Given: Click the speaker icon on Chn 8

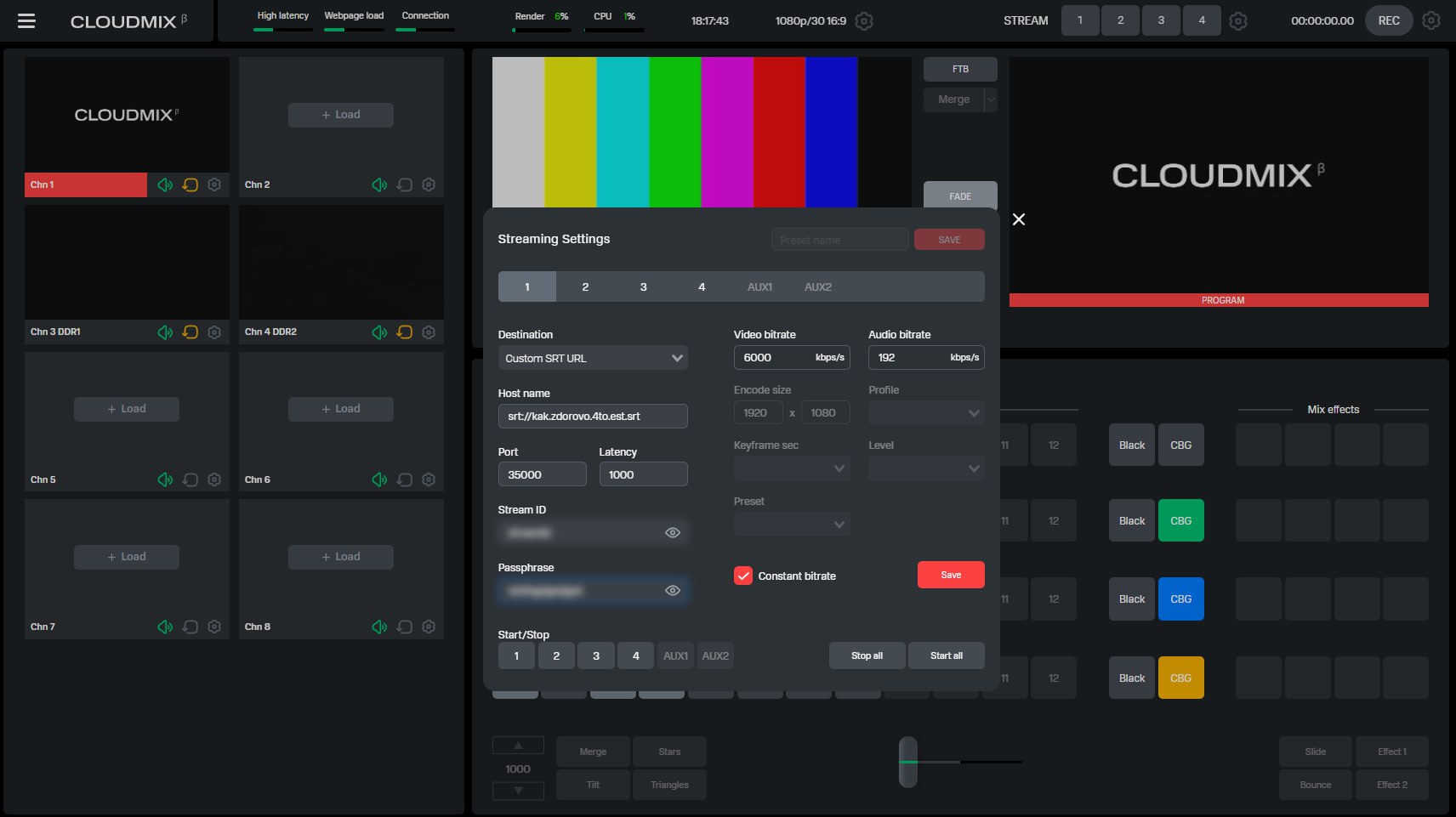Looking at the screenshot, I should point(379,627).
